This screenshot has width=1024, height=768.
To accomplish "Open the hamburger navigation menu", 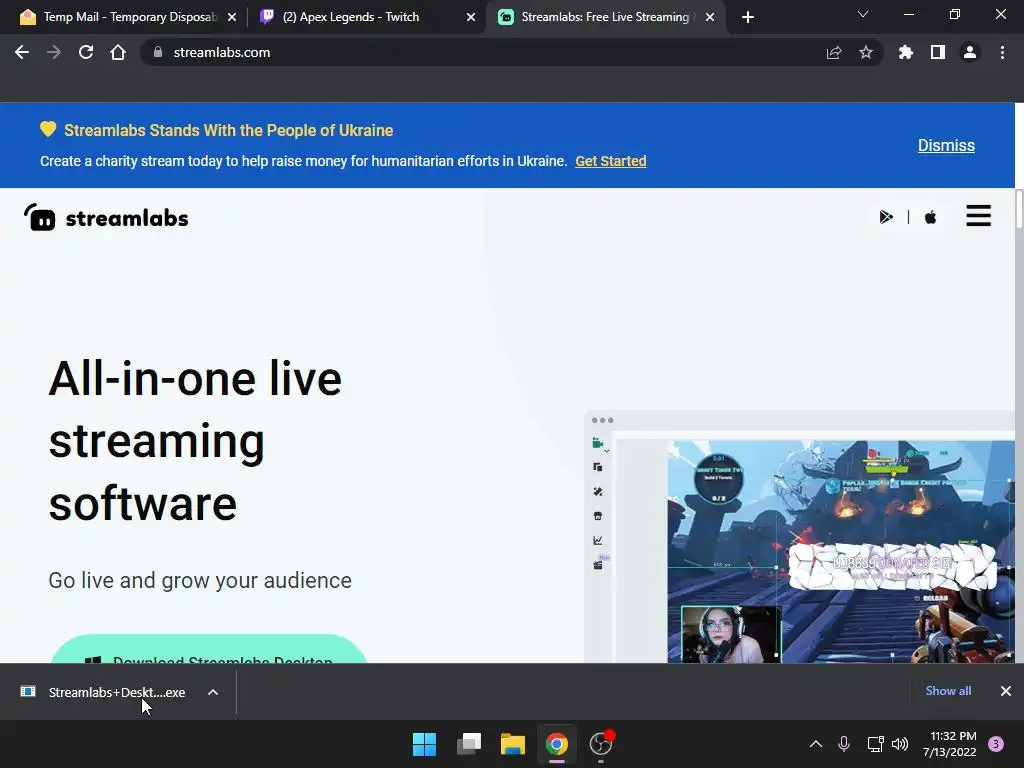I will [978, 216].
